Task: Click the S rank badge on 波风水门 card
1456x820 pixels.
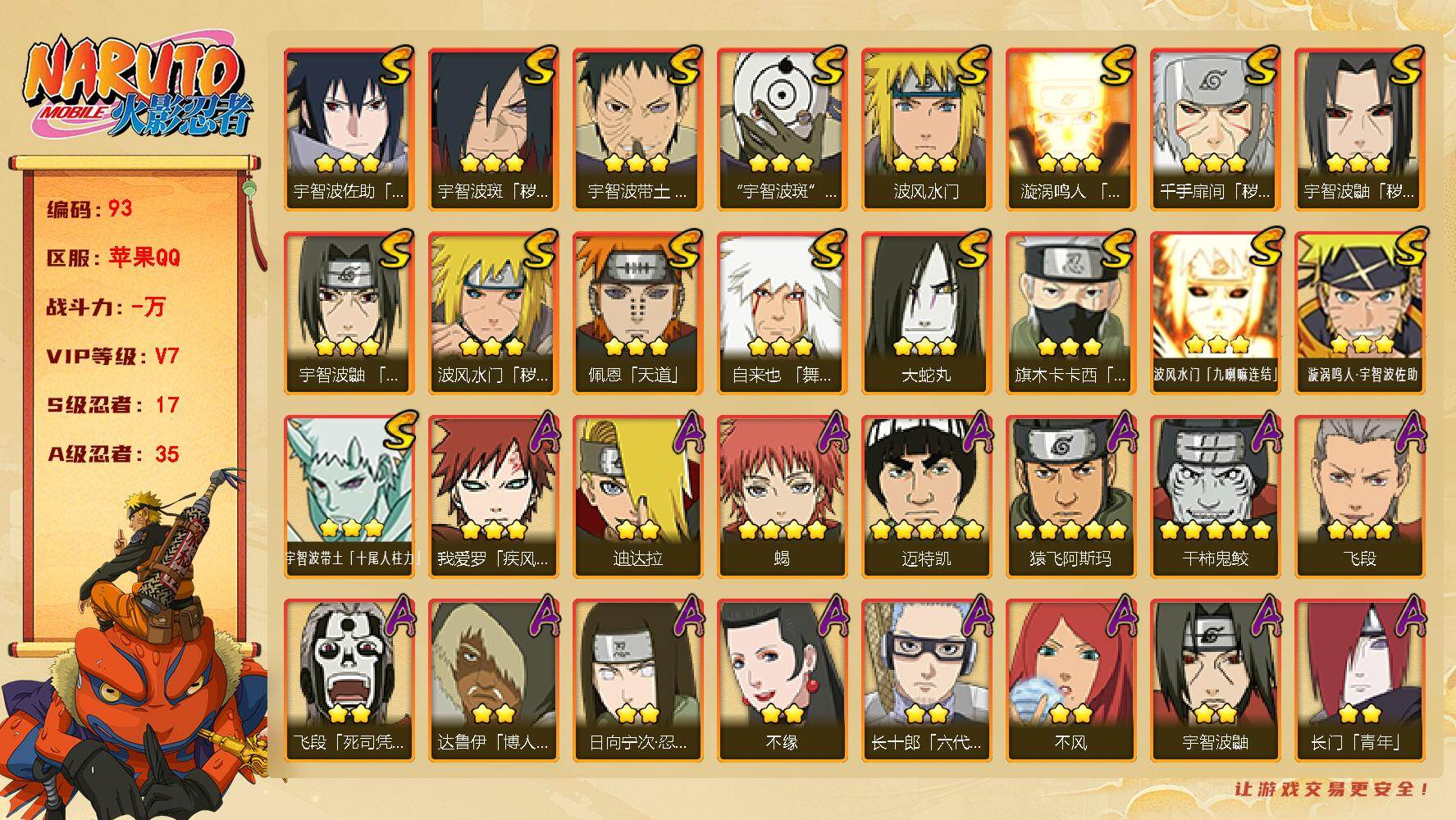Action: pyautogui.click(x=972, y=66)
